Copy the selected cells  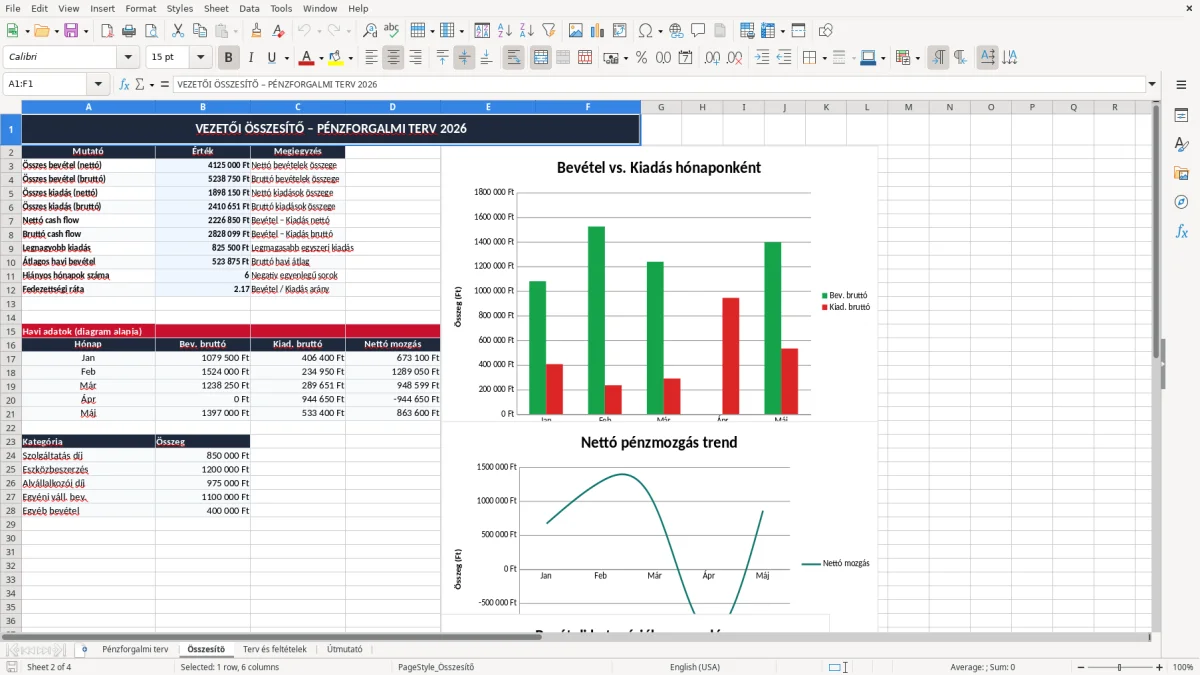(200, 31)
